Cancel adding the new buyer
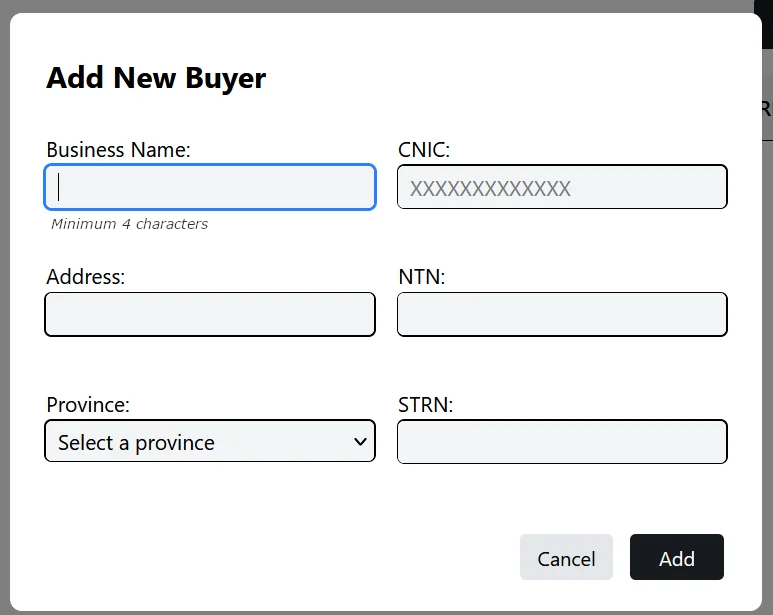The image size is (773, 615). point(566,557)
